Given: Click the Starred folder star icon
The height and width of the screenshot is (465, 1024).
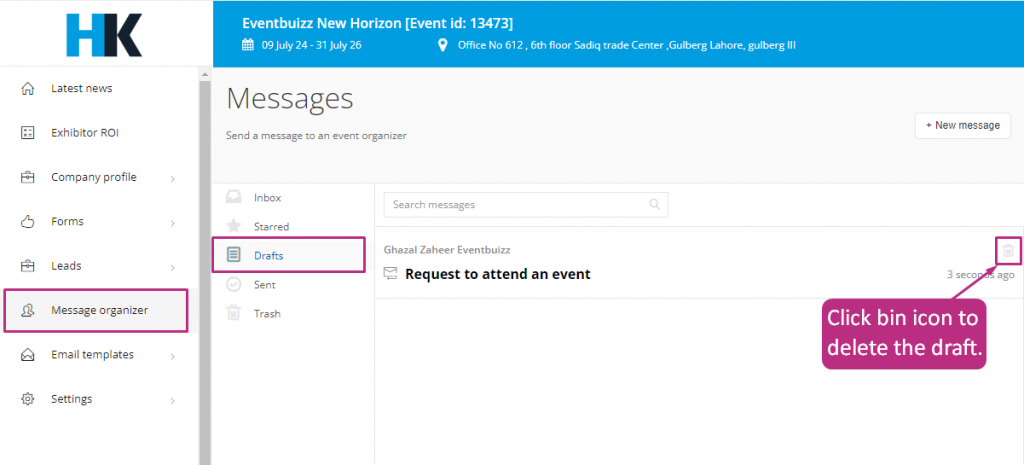Looking at the screenshot, I should coord(233,227).
